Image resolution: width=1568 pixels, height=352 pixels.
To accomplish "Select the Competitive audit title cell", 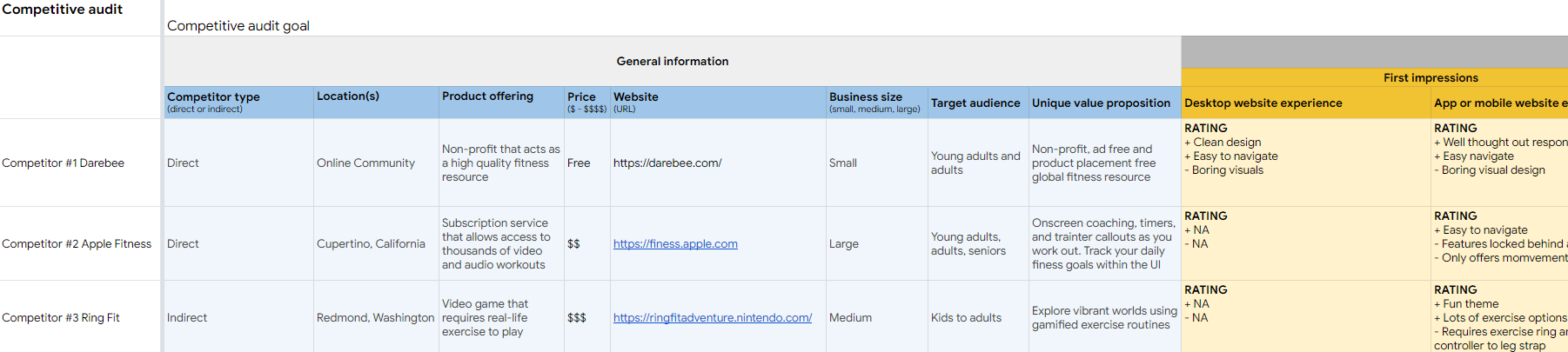I will coord(63,10).
